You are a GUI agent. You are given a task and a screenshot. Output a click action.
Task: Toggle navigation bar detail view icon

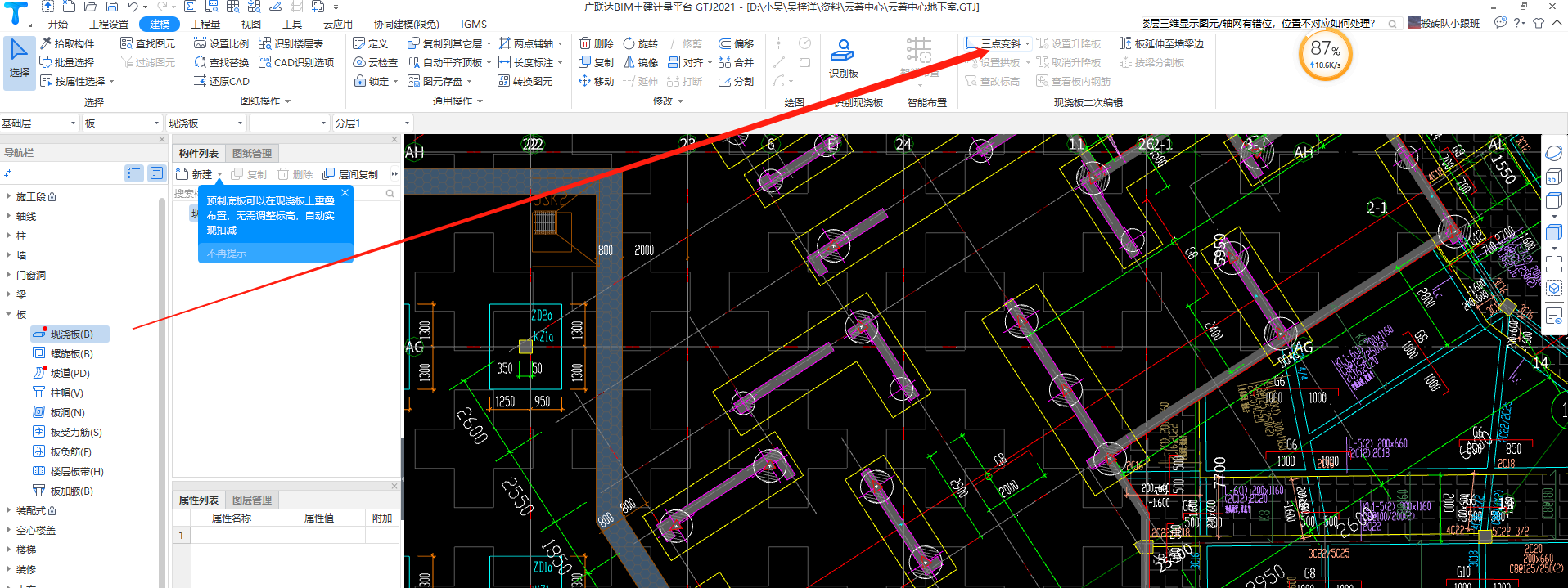pos(156,173)
